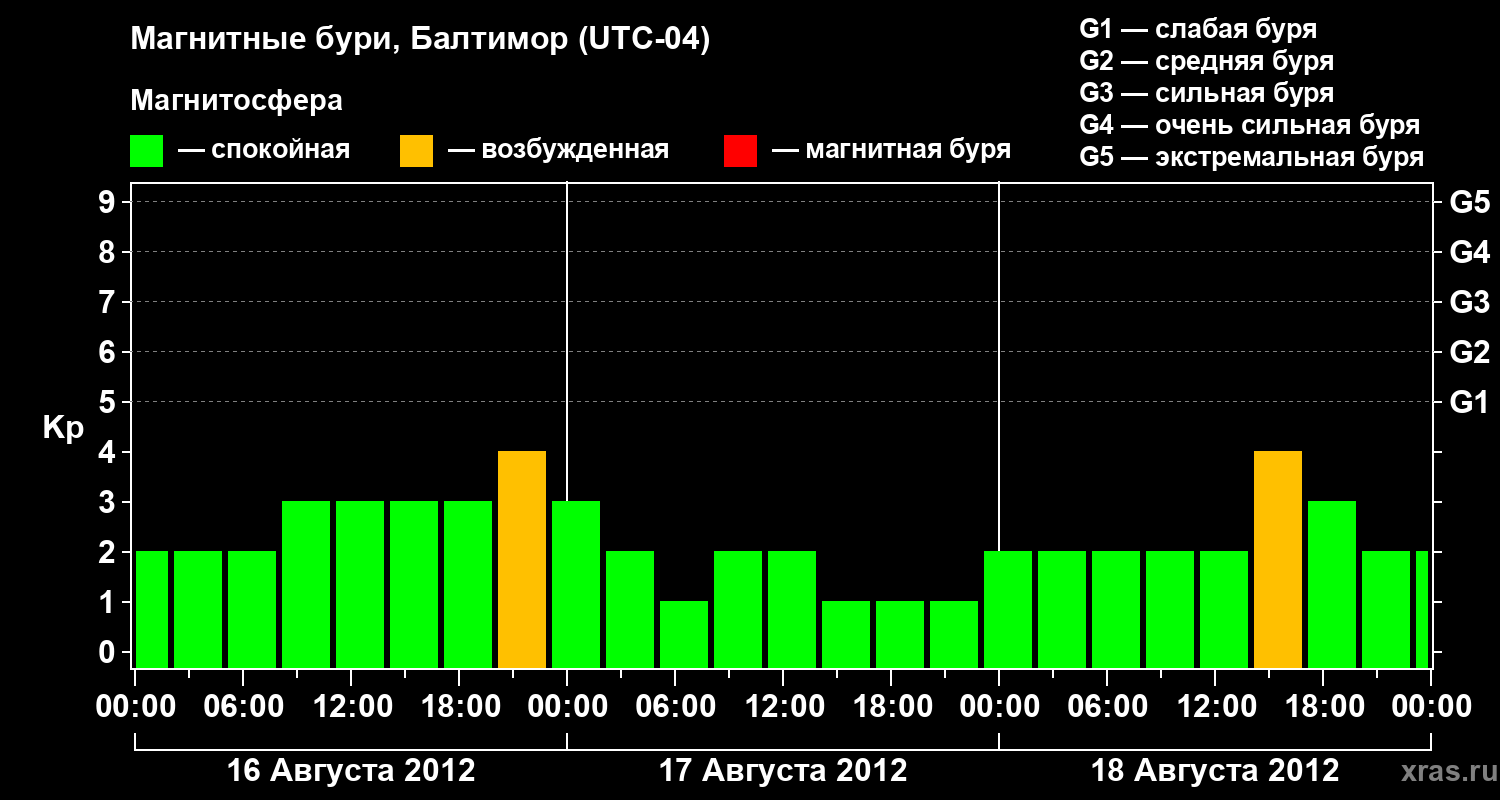Select the 'G2 — средняя буря' legend line
This screenshot has height=800, width=1500.
tap(1206, 61)
